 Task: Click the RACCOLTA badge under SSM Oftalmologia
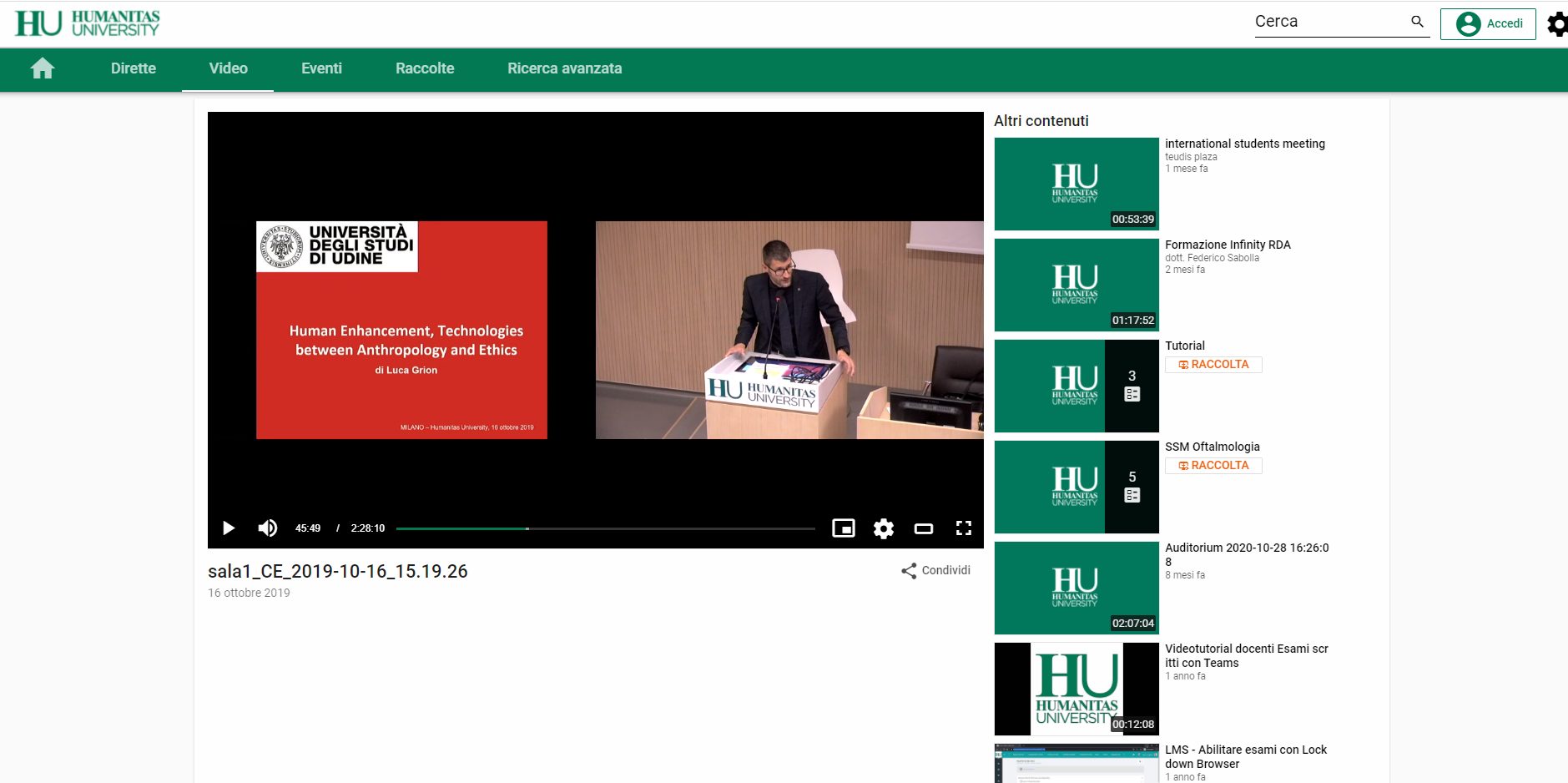1213,466
